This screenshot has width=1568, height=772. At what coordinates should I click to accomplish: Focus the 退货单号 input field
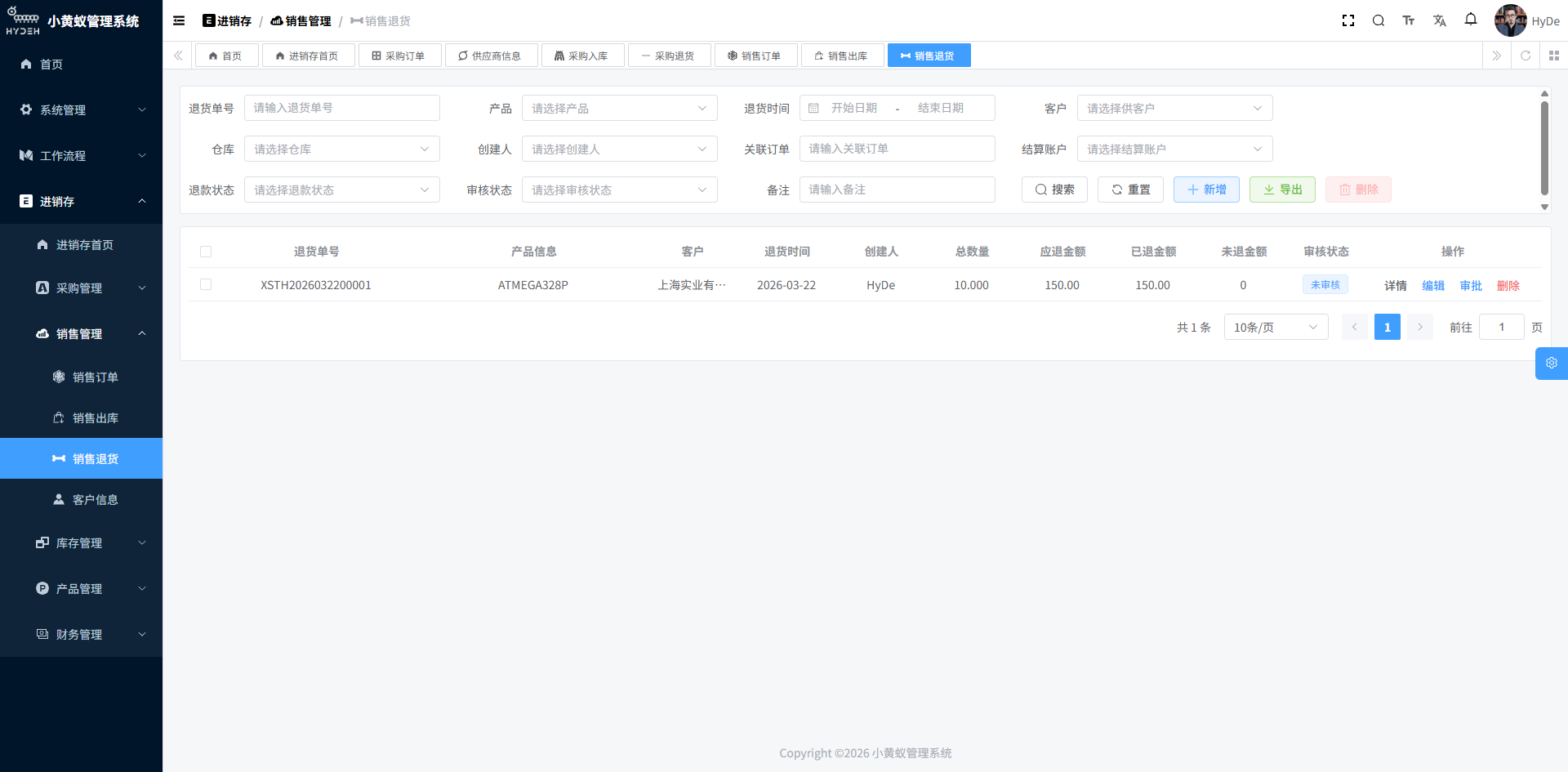(341, 108)
